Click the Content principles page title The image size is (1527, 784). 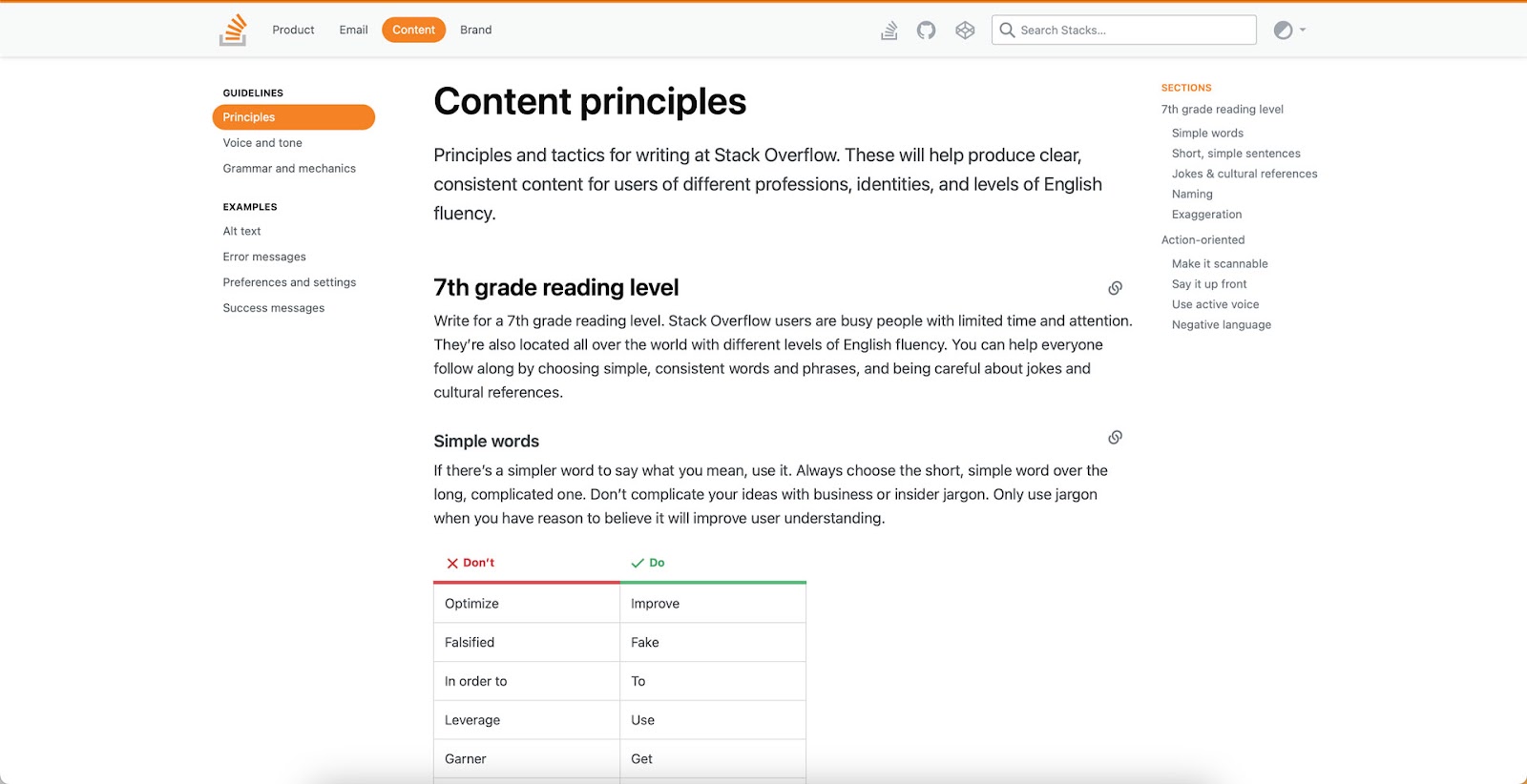pos(590,102)
